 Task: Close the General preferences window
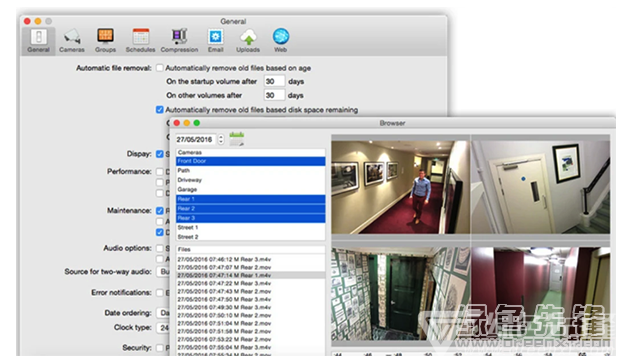click(x=27, y=21)
